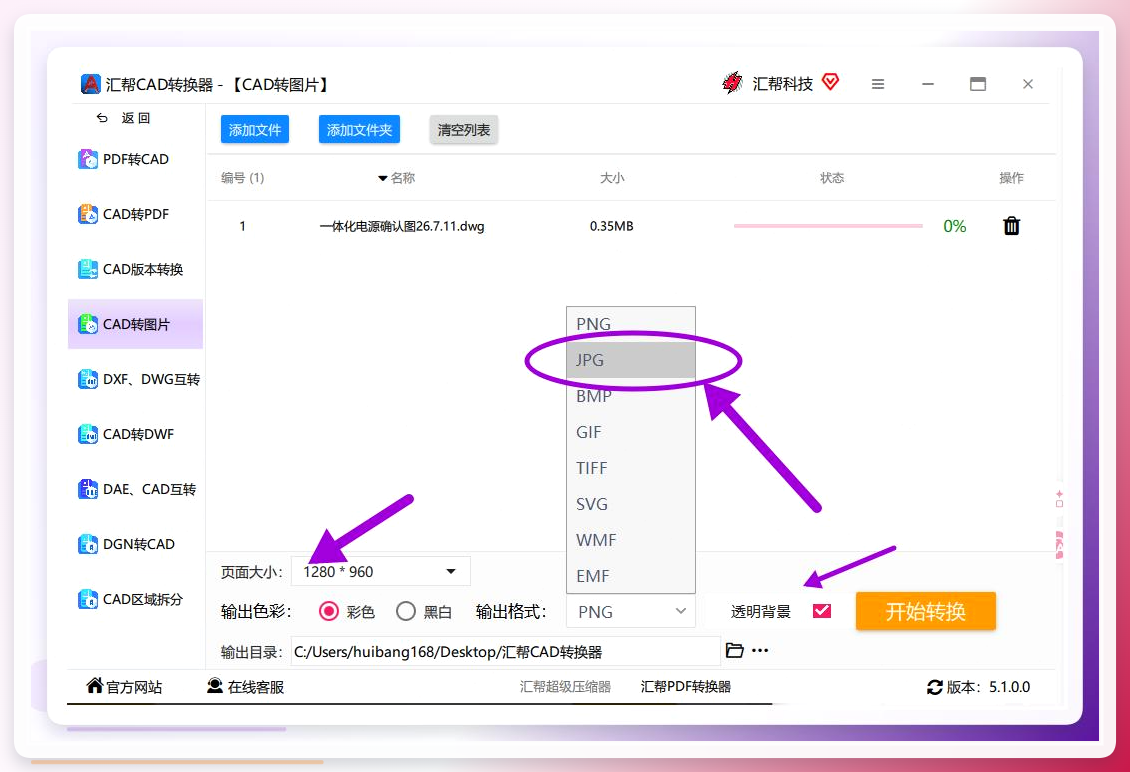Click the 开始转换 orange button
Image resolution: width=1130 pixels, height=772 pixels.
click(x=925, y=611)
